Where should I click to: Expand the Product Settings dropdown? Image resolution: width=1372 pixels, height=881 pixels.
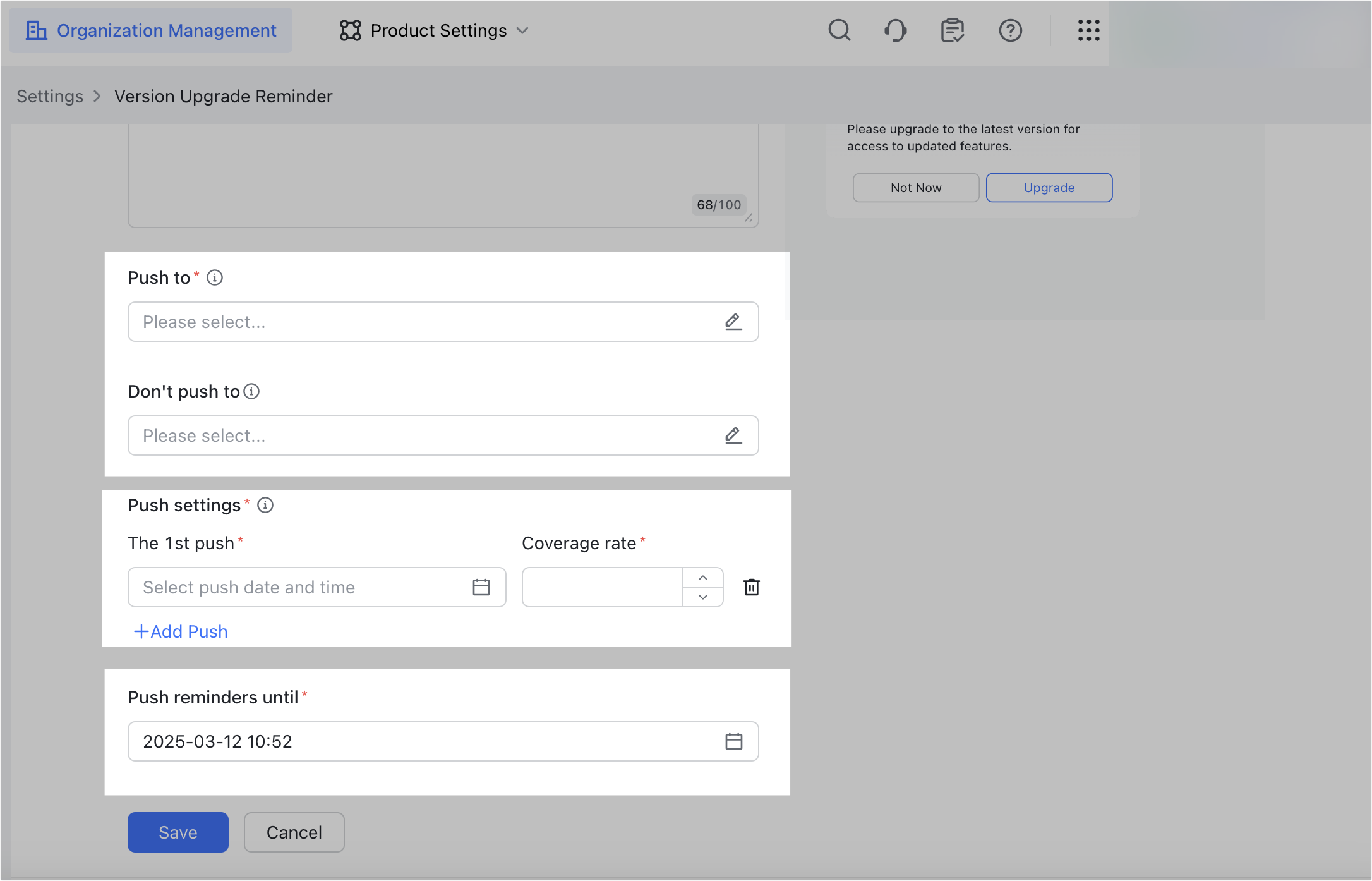pos(523,30)
